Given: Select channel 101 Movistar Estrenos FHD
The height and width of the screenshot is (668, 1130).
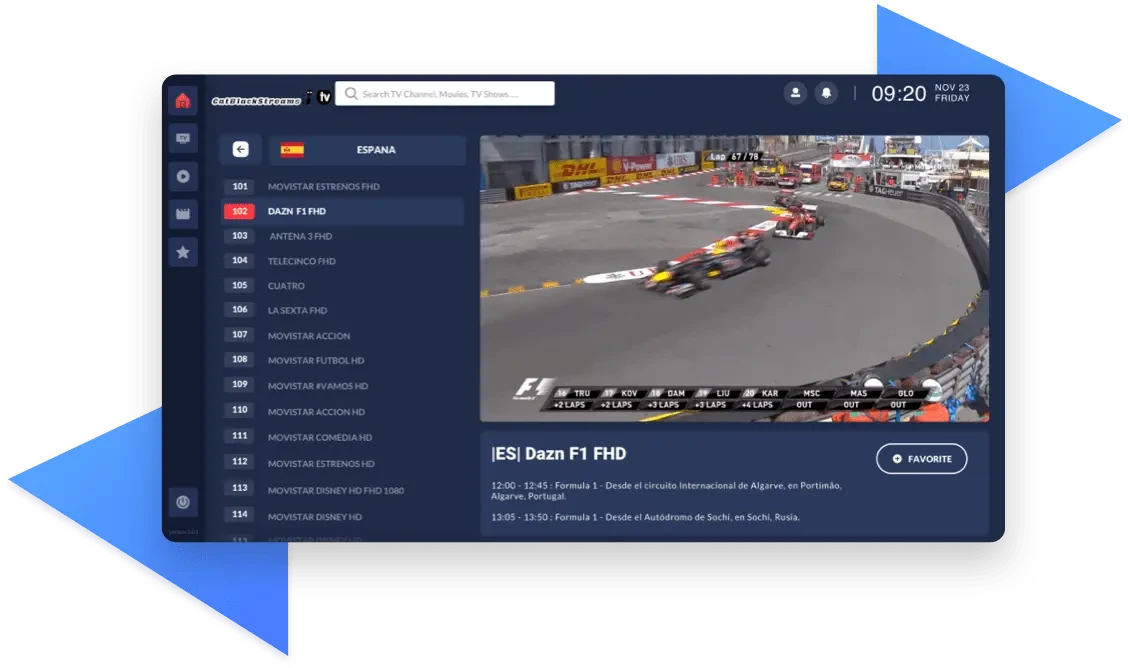Looking at the screenshot, I should coord(323,187).
